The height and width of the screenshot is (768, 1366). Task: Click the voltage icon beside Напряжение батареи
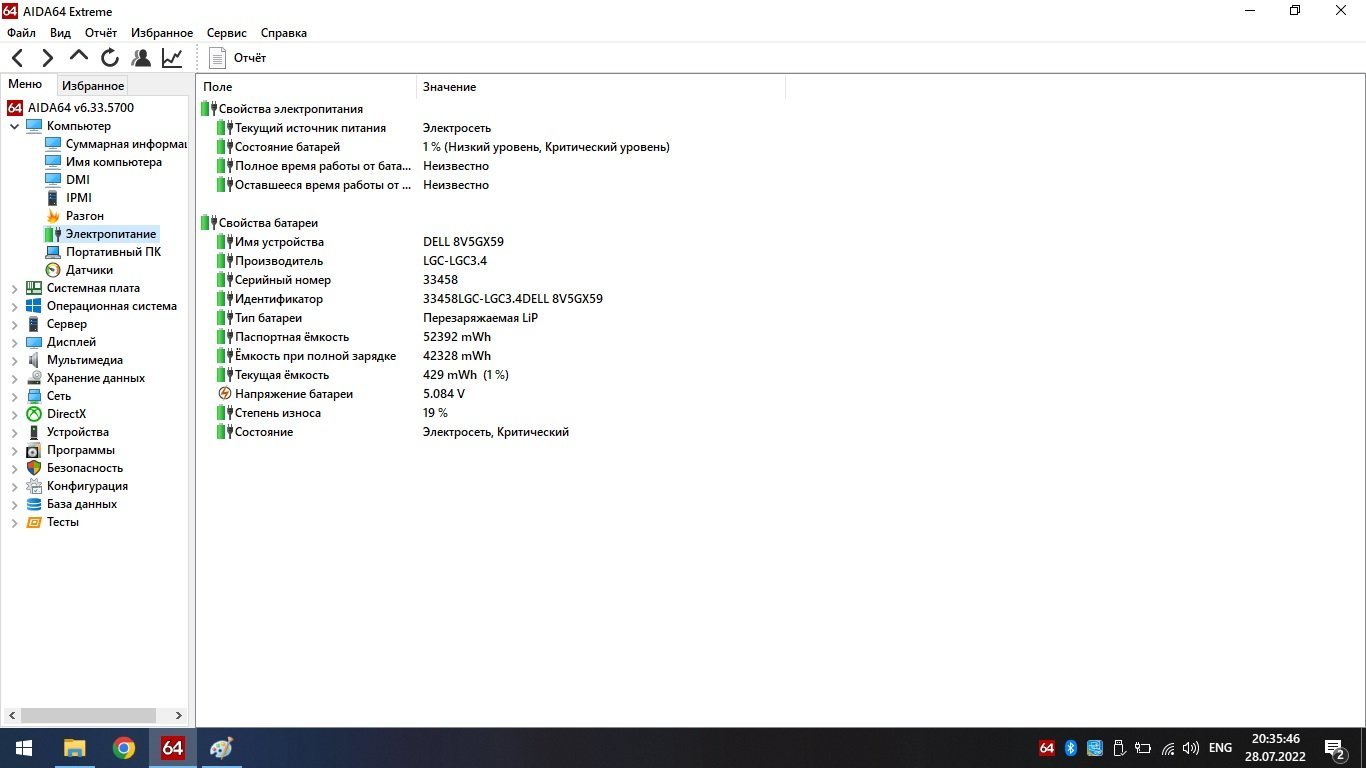225,394
